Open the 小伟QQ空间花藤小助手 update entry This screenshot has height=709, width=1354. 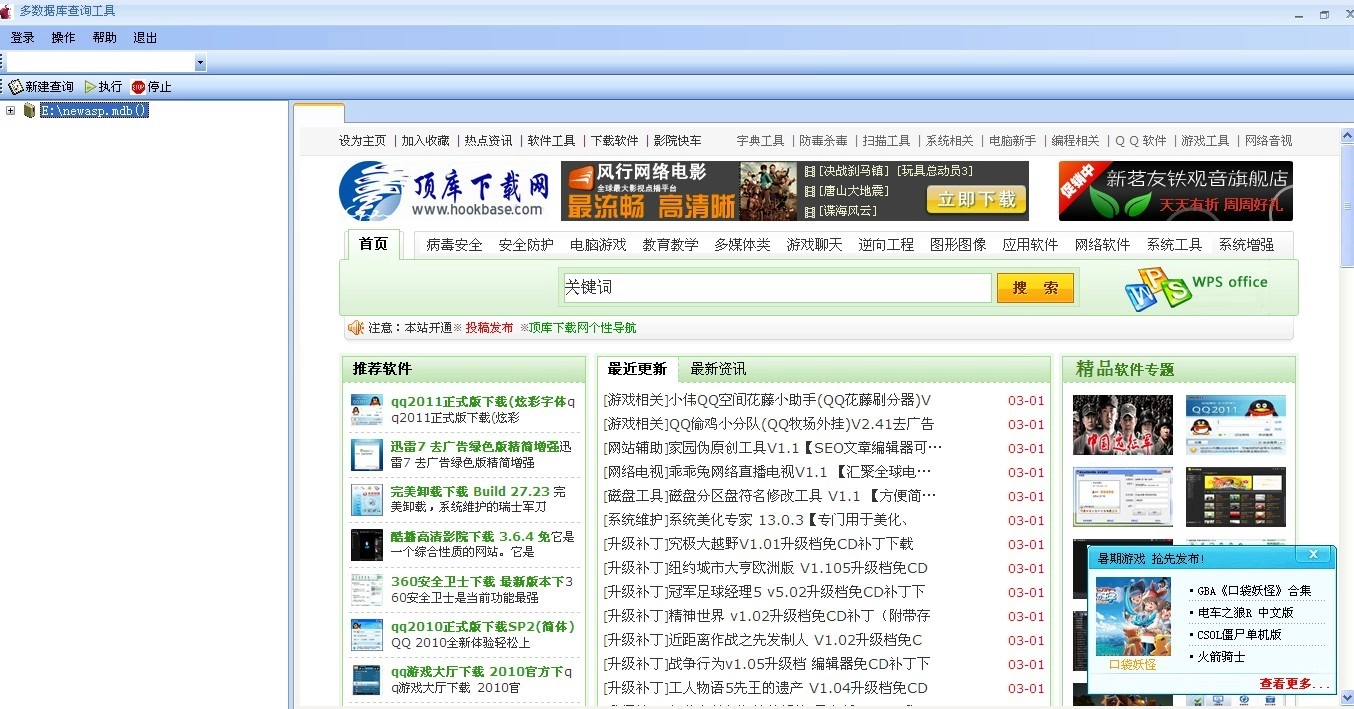[767, 400]
